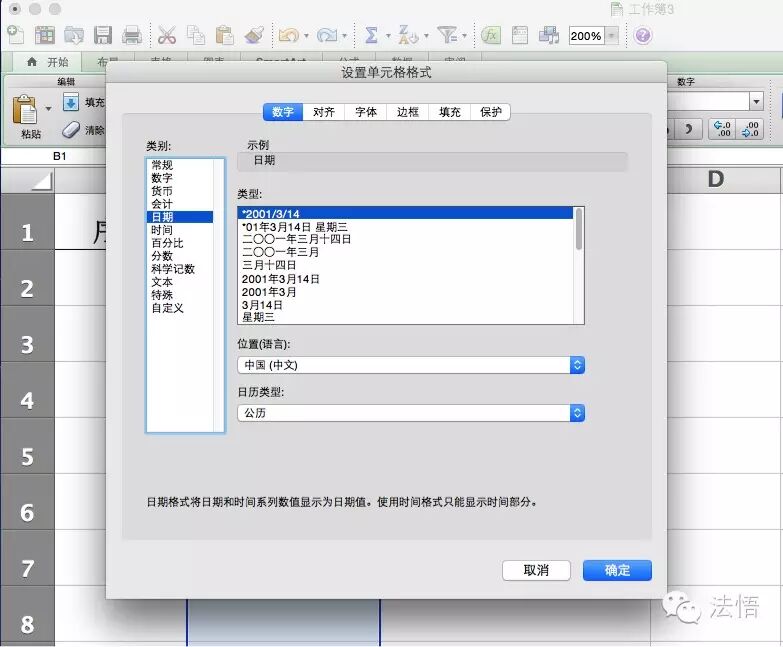Click the Print toolbar icon
This screenshot has width=783, height=647.
click(132, 35)
